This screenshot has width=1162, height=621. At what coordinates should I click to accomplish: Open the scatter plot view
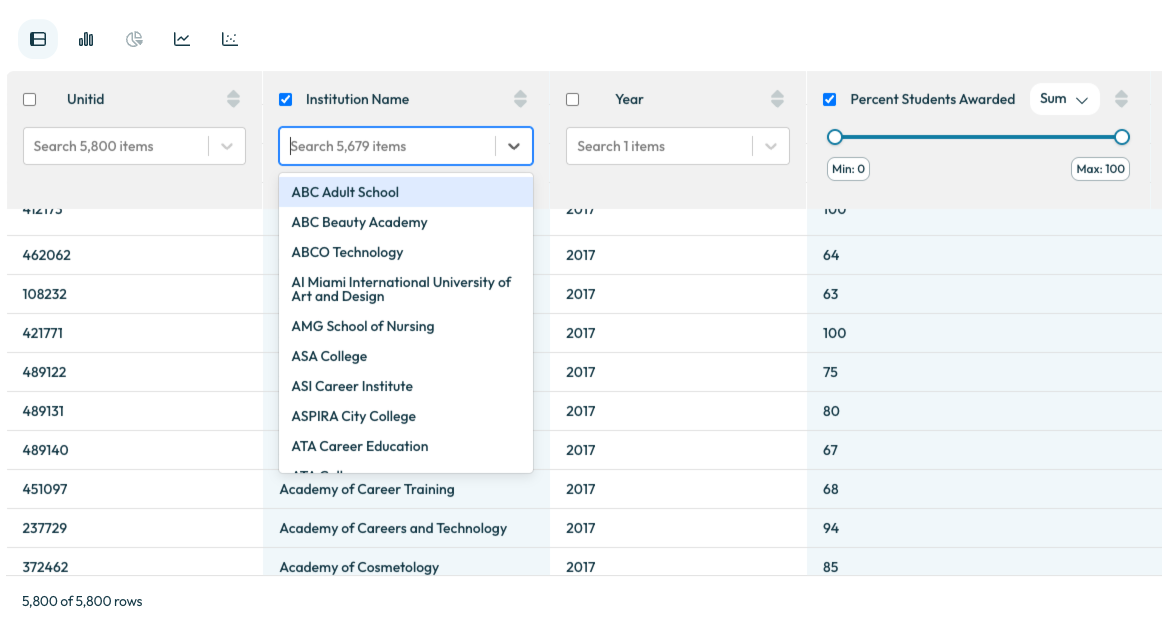click(x=230, y=39)
